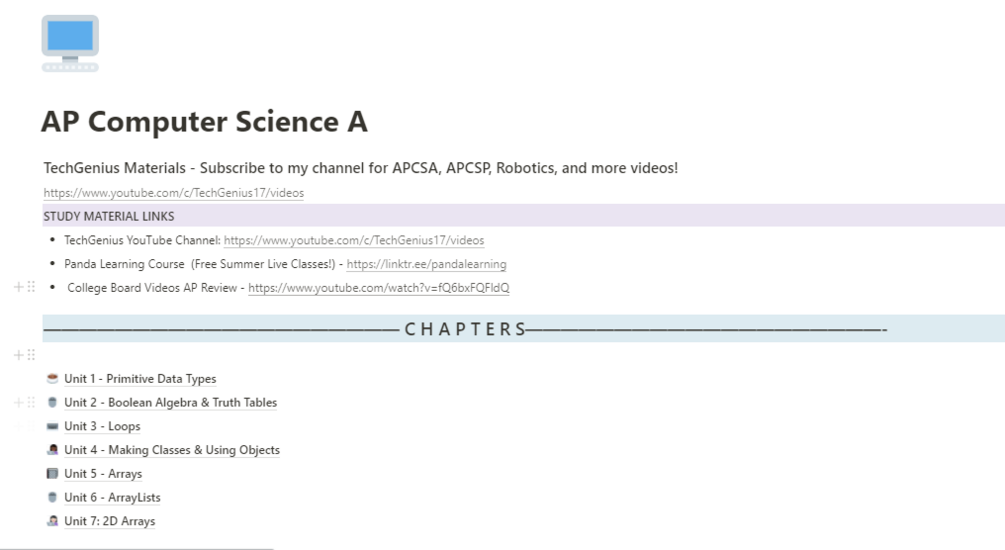1005x550 pixels.
Task: Go to Unit 4 - Making Classes & Using Objects
Action: [x=172, y=450]
